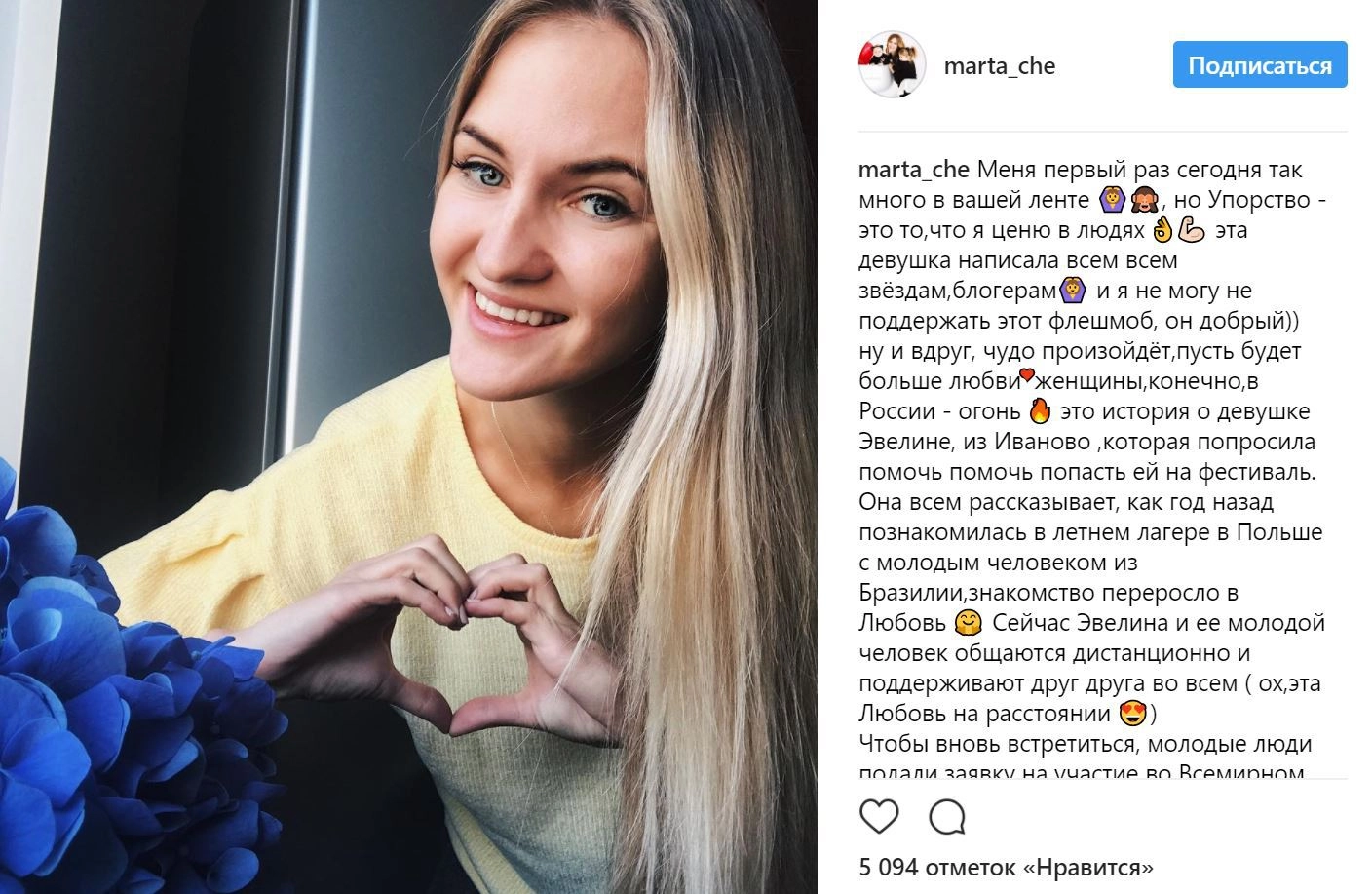Open marta_che profile avatar
This screenshot has height=894, width=1372.
tap(892, 65)
